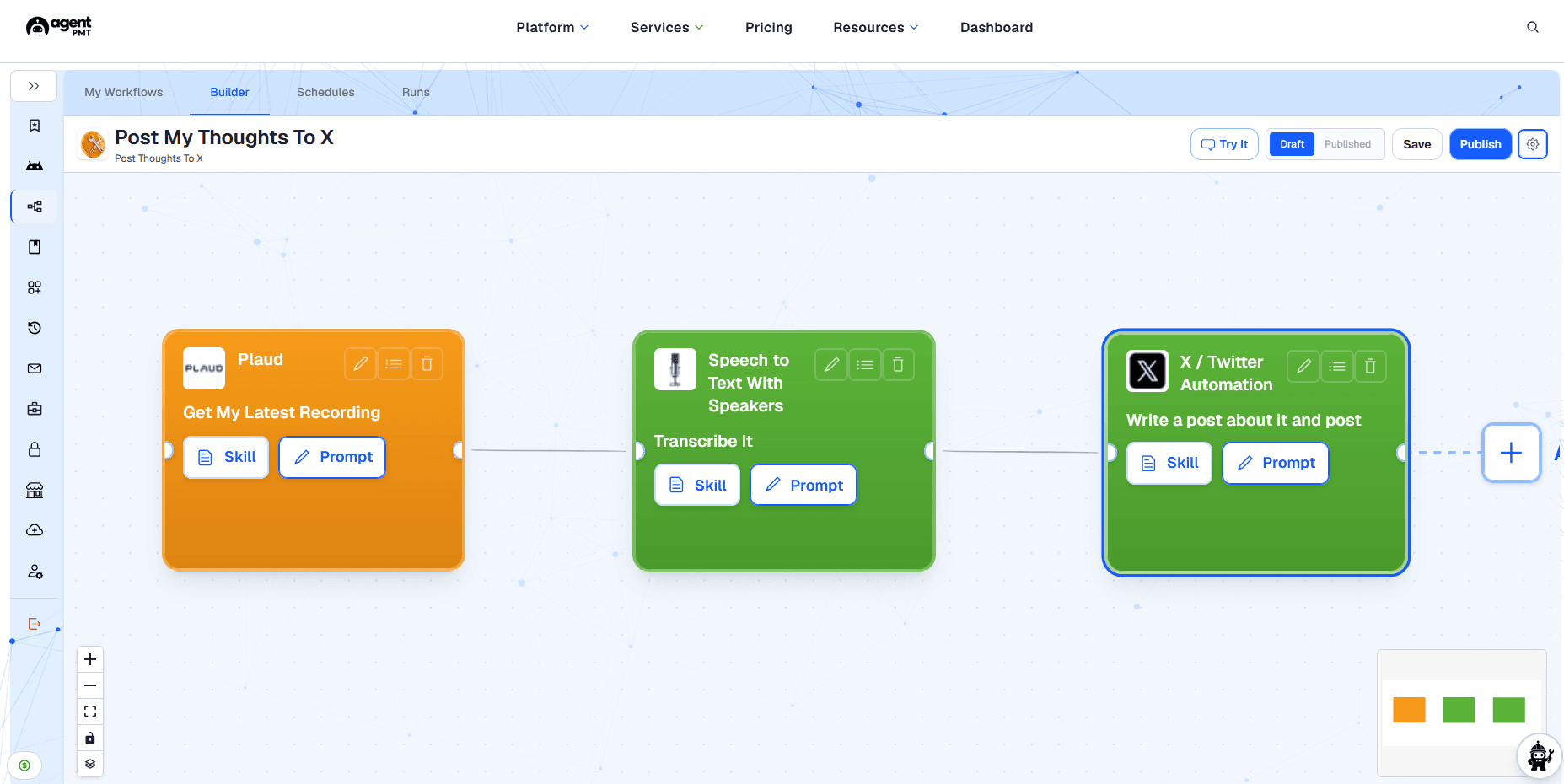Click the orange node in the minimap

1409,710
